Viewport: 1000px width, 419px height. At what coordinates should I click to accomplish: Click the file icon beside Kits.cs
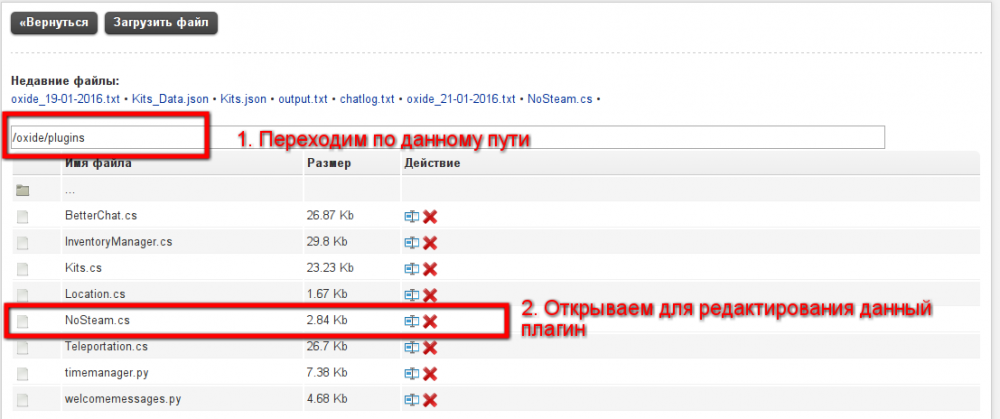[x=22, y=269]
